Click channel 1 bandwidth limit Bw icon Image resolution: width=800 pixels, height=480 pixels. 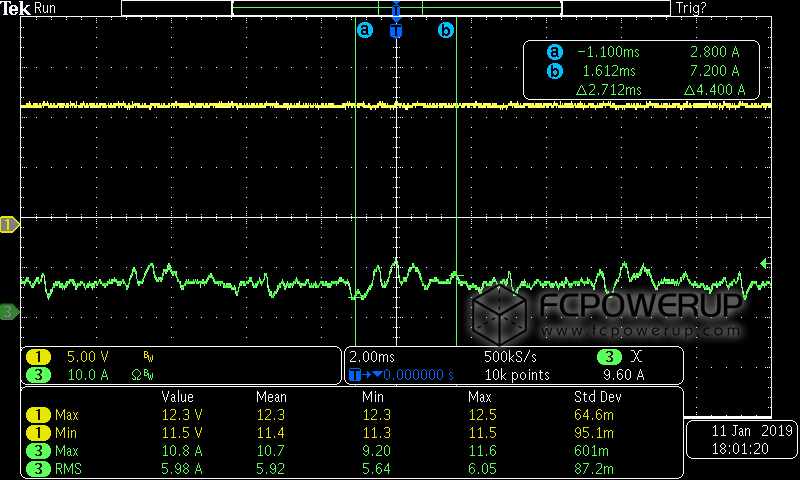coord(148,358)
